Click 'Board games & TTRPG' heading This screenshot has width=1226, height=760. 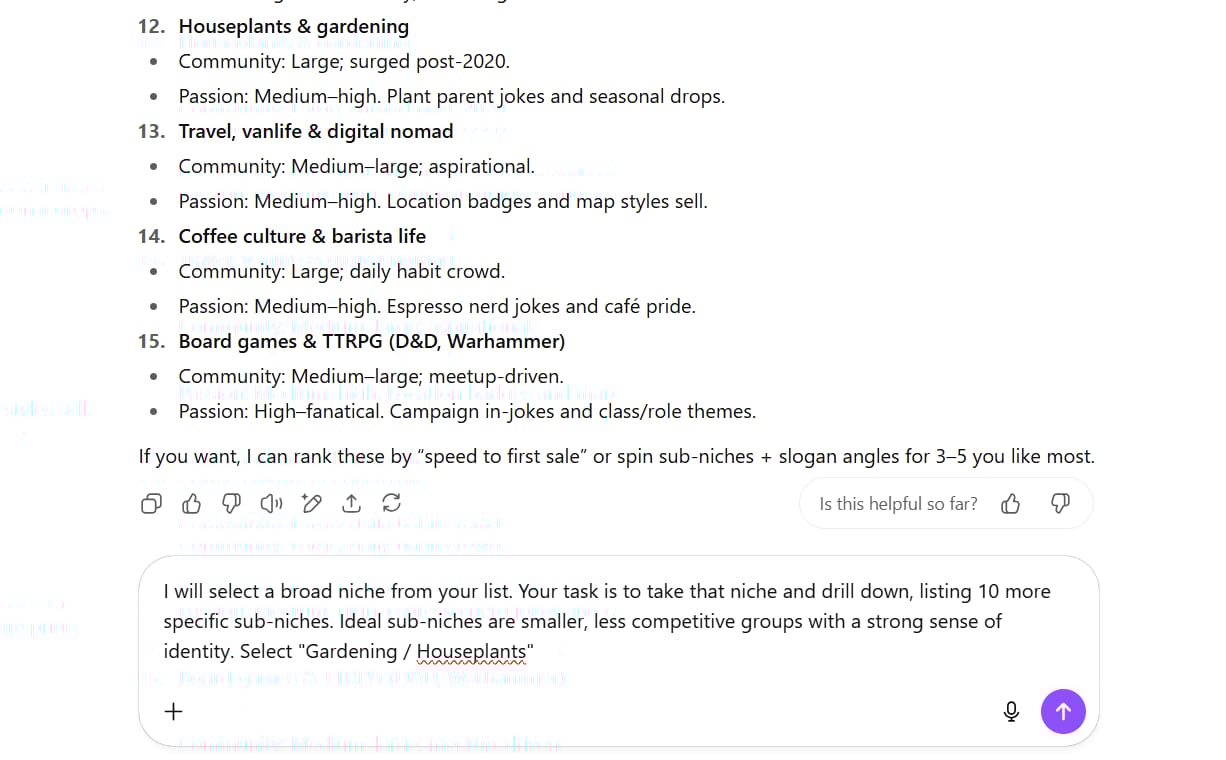click(371, 341)
